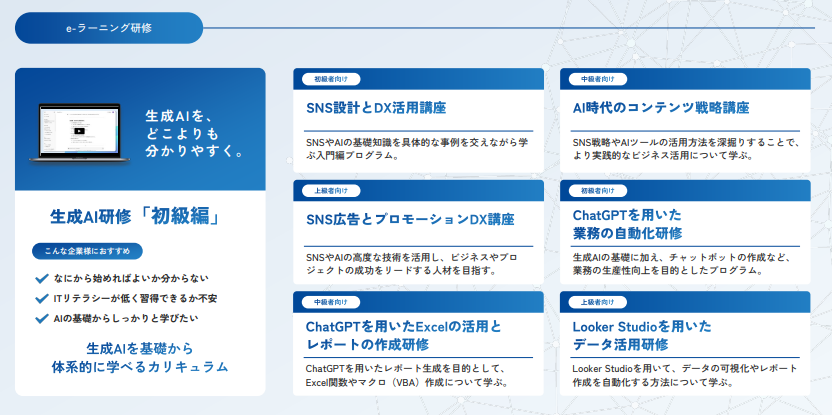The height and width of the screenshot is (415, 832).
Task: Click 中級者向け badge on ChatGPT Excel card
Action: click(331, 301)
